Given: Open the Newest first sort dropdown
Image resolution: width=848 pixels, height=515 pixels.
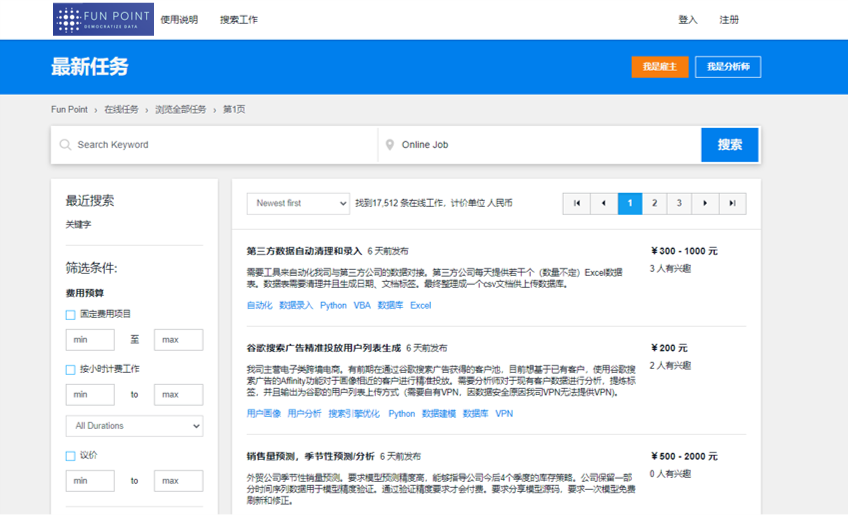Looking at the screenshot, I should coord(298,203).
